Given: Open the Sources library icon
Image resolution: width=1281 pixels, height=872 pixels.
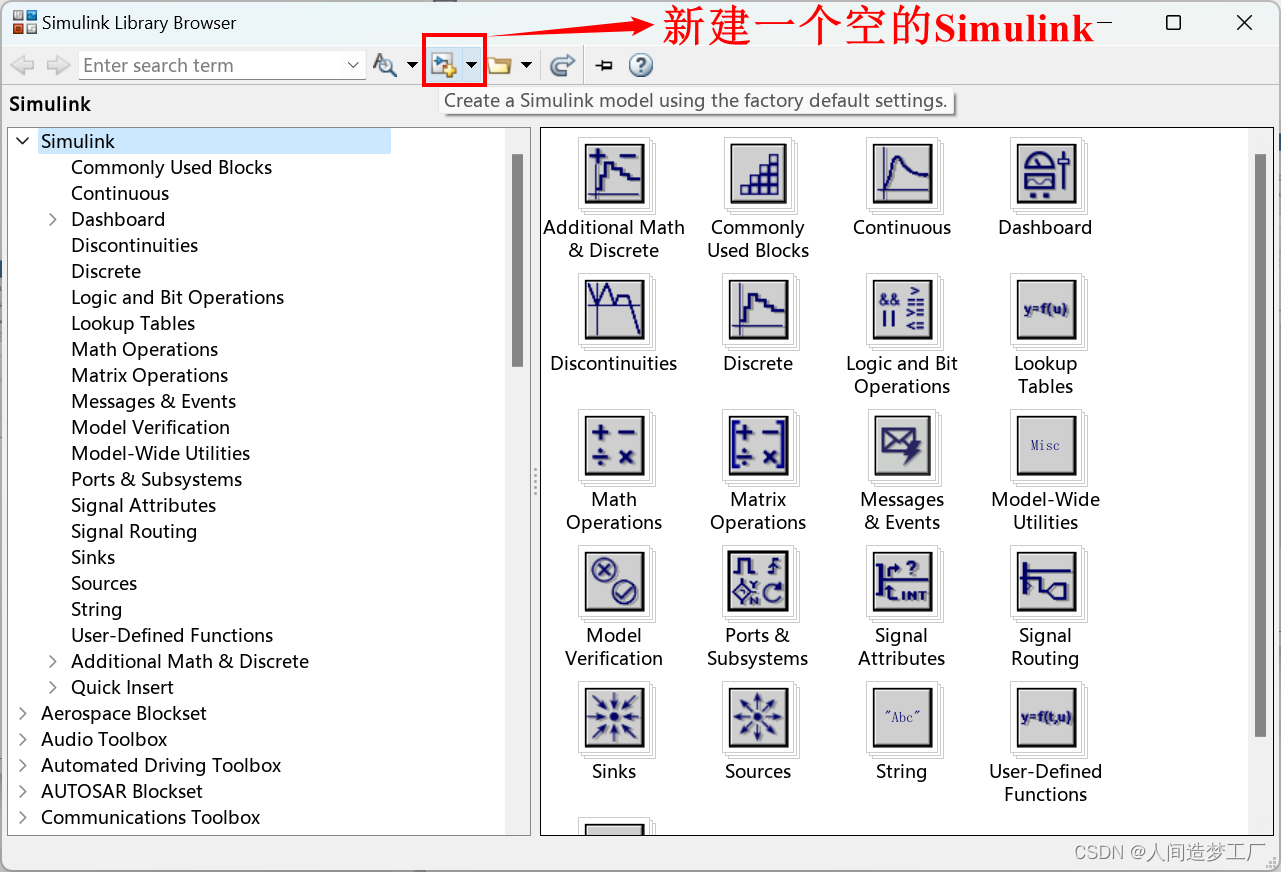Looking at the screenshot, I should pos(758,718).
